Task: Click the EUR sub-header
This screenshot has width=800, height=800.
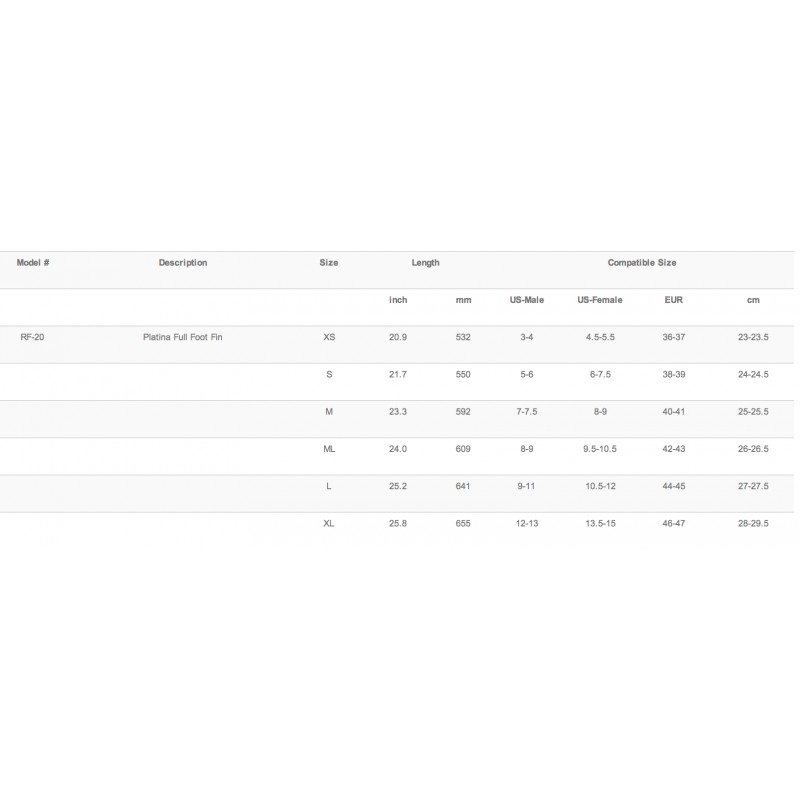Action: click(x=673, y=300)
